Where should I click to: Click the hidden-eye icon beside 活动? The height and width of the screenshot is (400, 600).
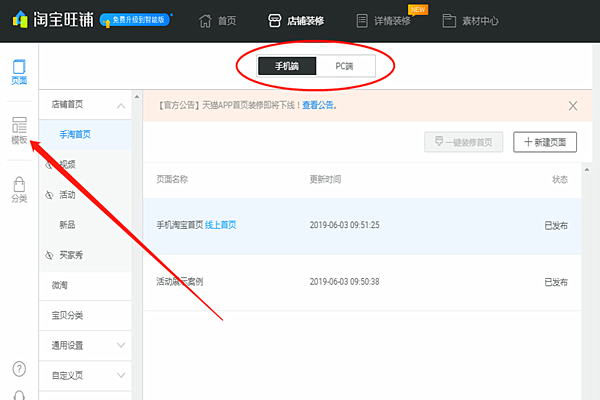(x=50, y=194)
